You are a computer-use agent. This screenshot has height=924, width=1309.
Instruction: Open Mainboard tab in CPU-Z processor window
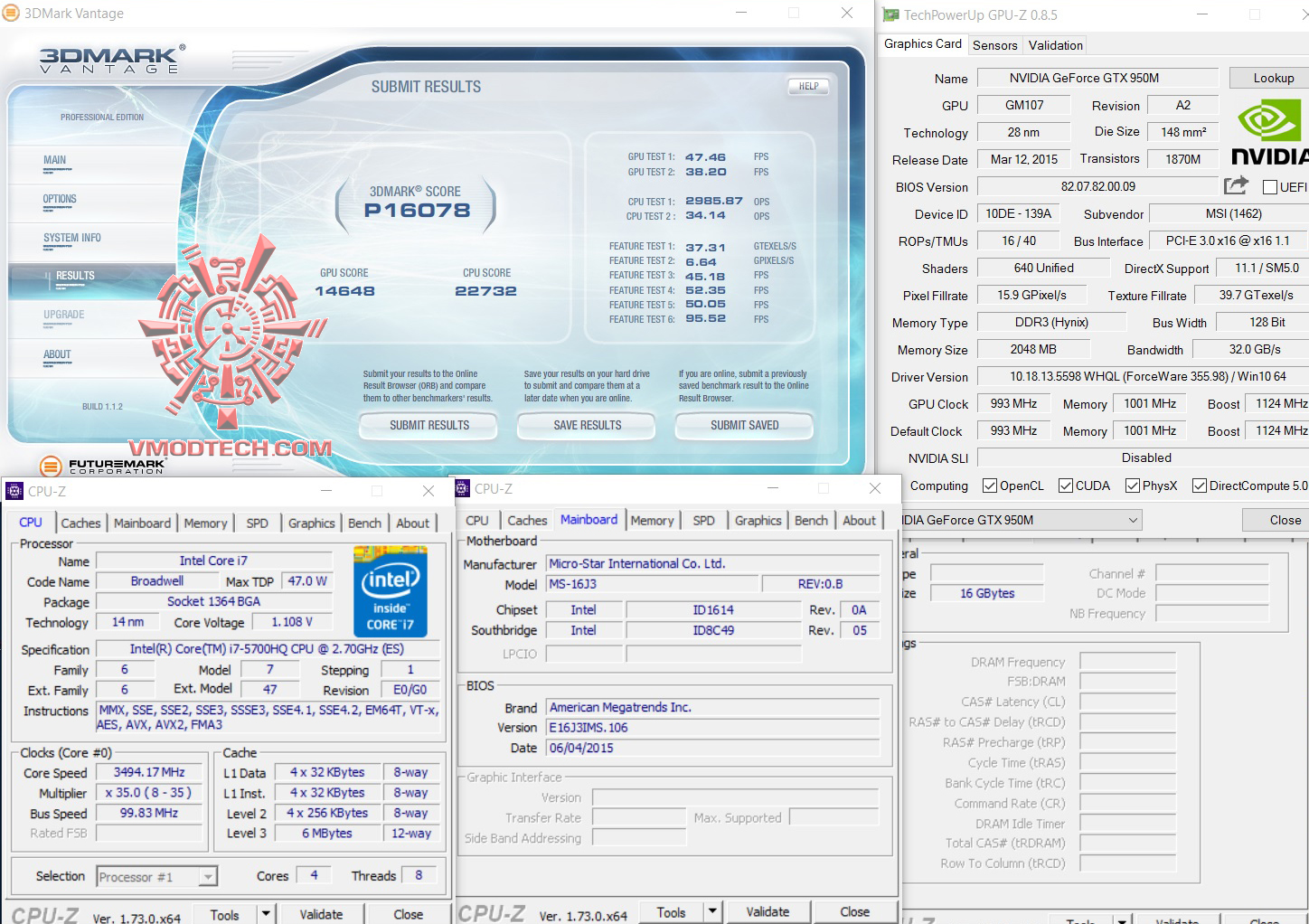coord(142,523)
